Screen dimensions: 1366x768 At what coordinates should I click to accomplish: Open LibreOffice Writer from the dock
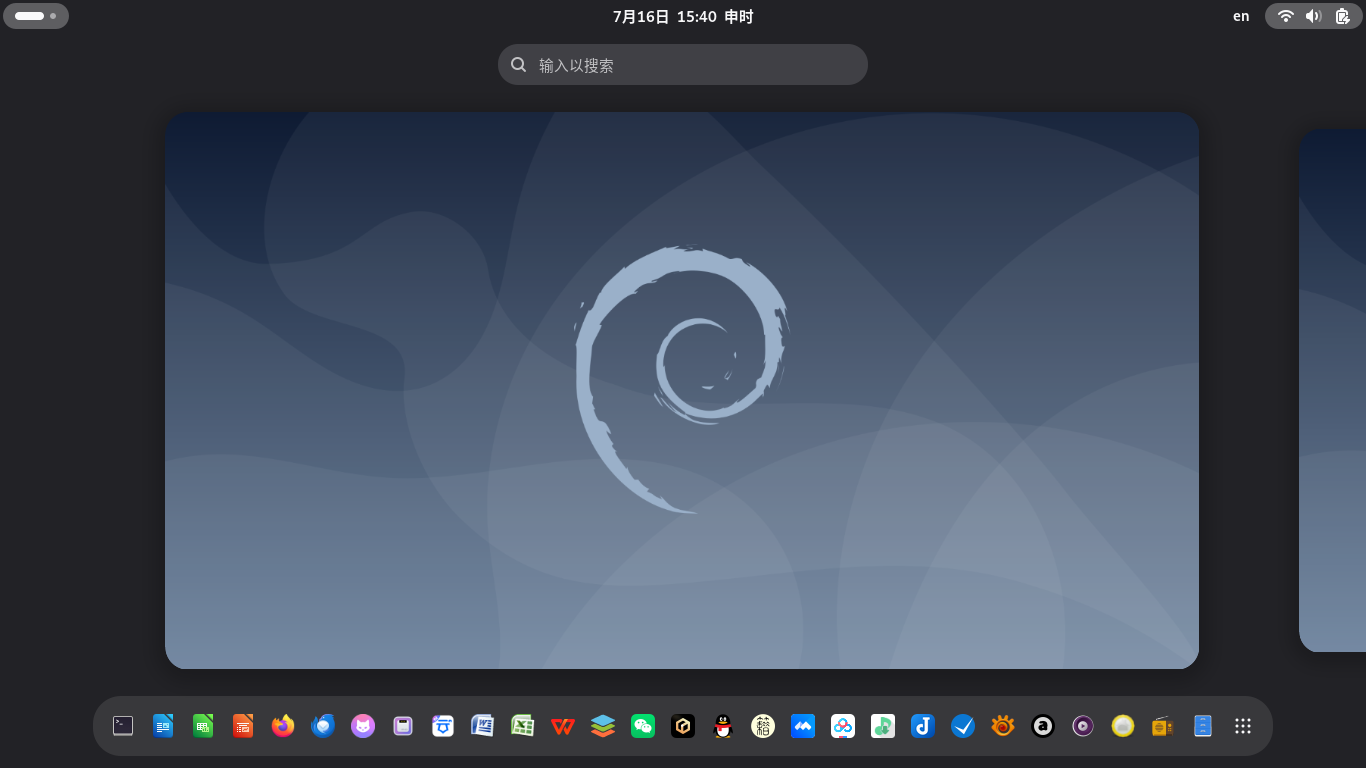(163, 726)
